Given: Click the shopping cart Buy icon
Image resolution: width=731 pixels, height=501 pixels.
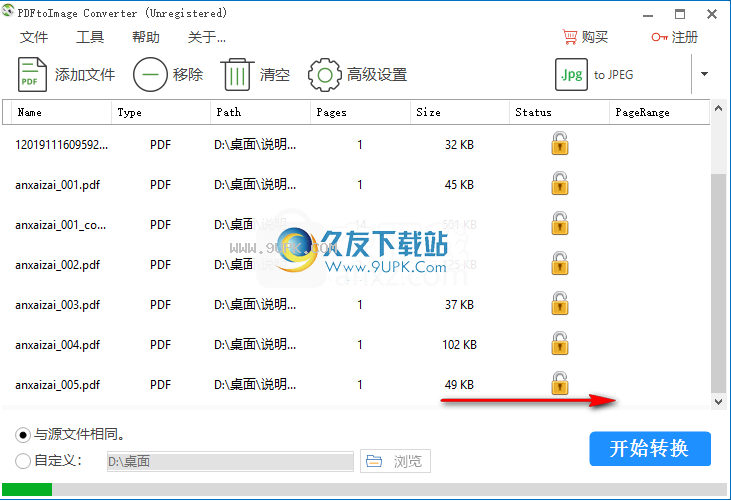Looking at the screenshot, I should [x=570, y=37].
